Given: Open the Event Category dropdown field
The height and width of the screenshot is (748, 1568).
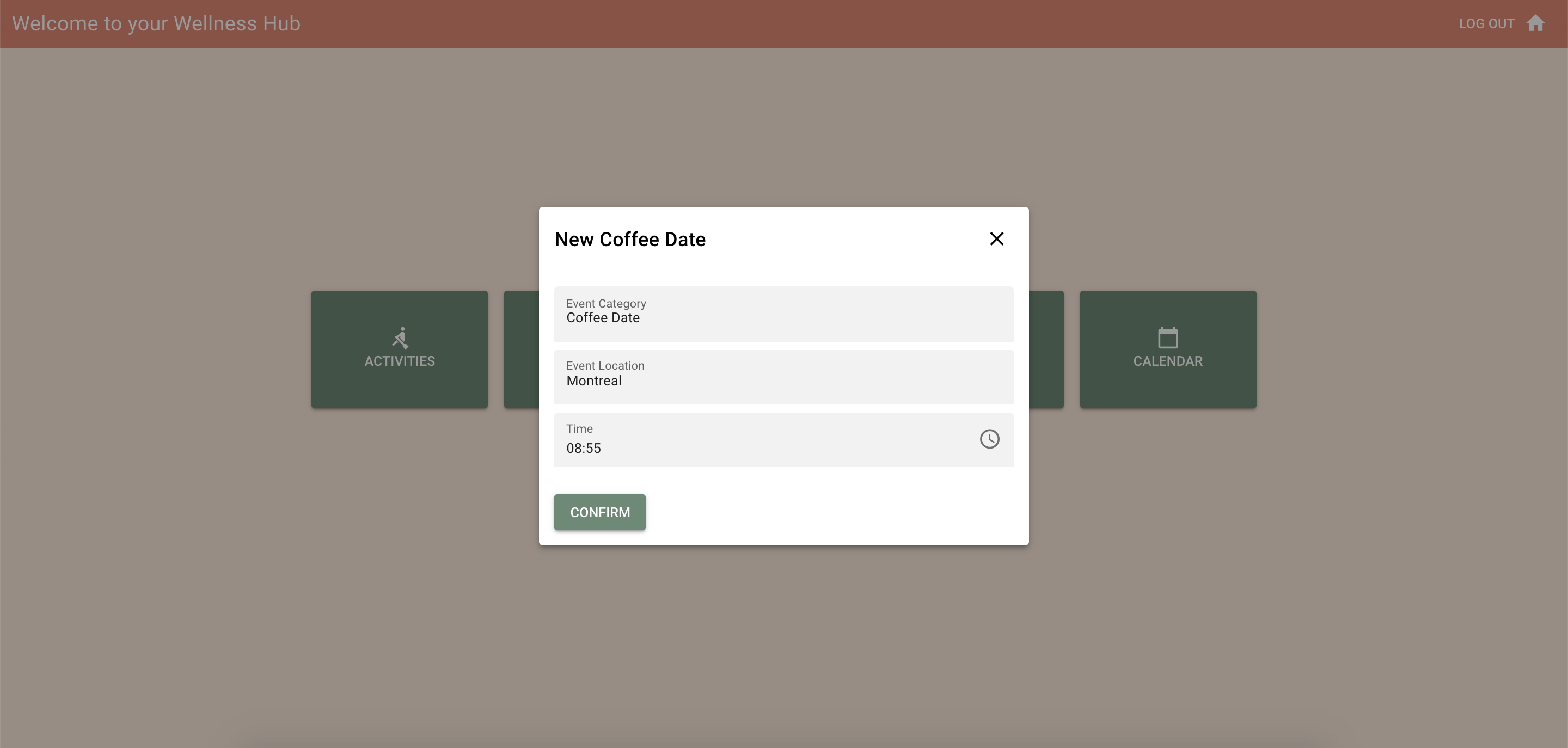Looking at the screenshot, I should coord(783,314).
